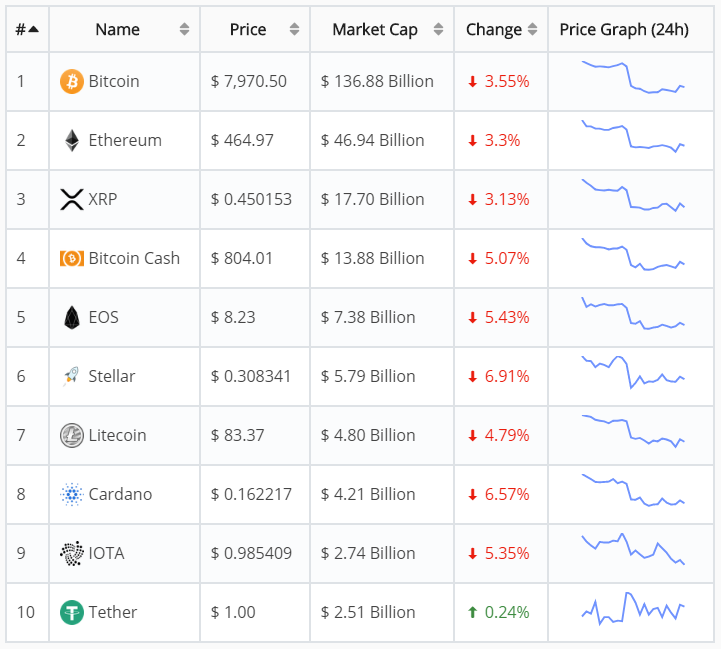View Bitcoin's 24h price graph
The height and width of the screenshot is (649, 721).
(632, 79)
